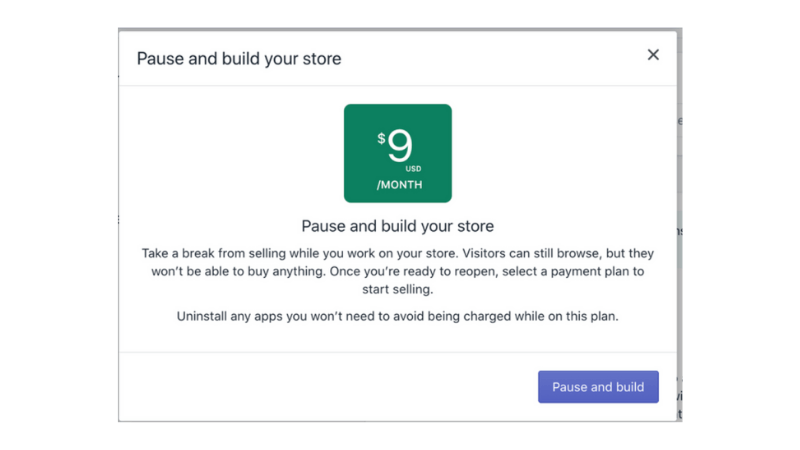Click the dialog header title text
This screenshot has height=450, width=800.
[239, 59]
